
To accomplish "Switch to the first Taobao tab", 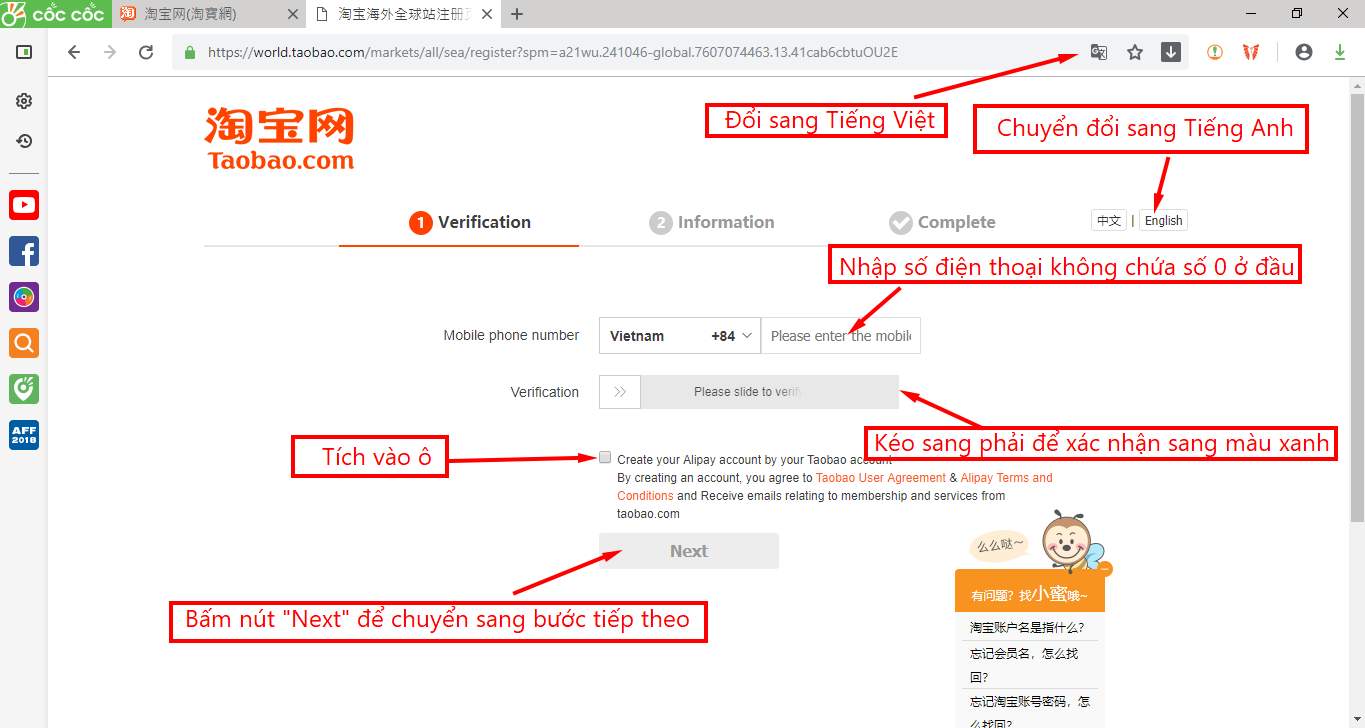I will tap(208, 14).
